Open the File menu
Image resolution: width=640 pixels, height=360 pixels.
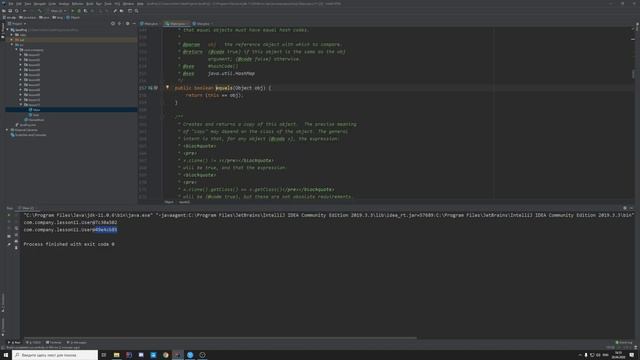tap(11, 4)
